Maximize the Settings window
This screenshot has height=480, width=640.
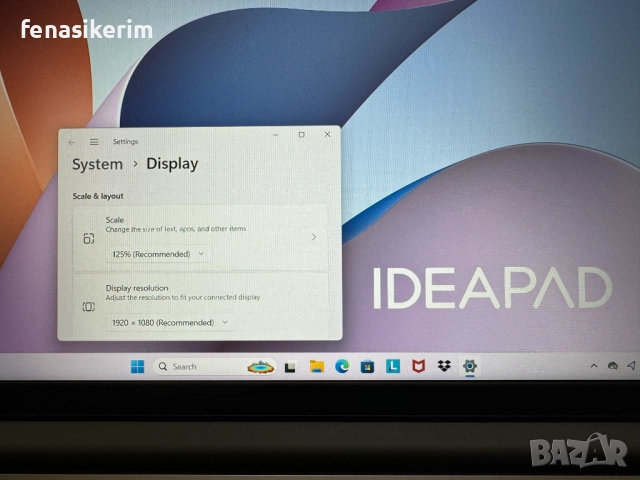pyautogui.click(x=301, y=134)
